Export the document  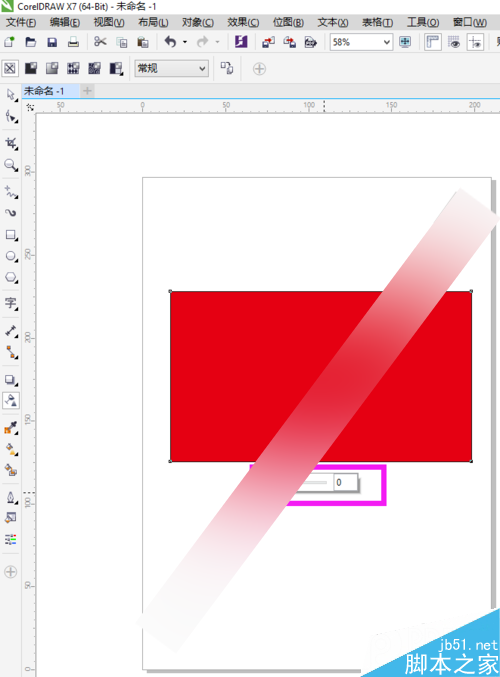click(290, 42)
